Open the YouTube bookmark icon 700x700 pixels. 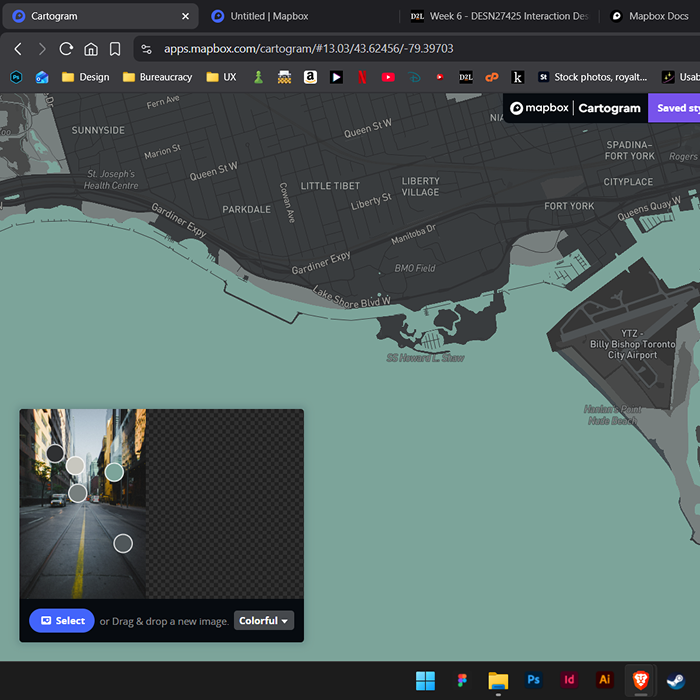[388, 77]
